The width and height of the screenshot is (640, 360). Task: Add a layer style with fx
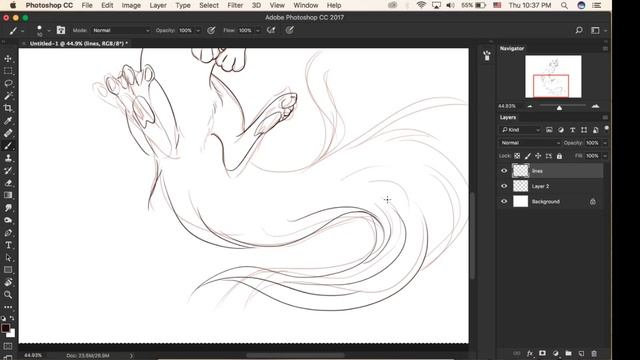530,353
